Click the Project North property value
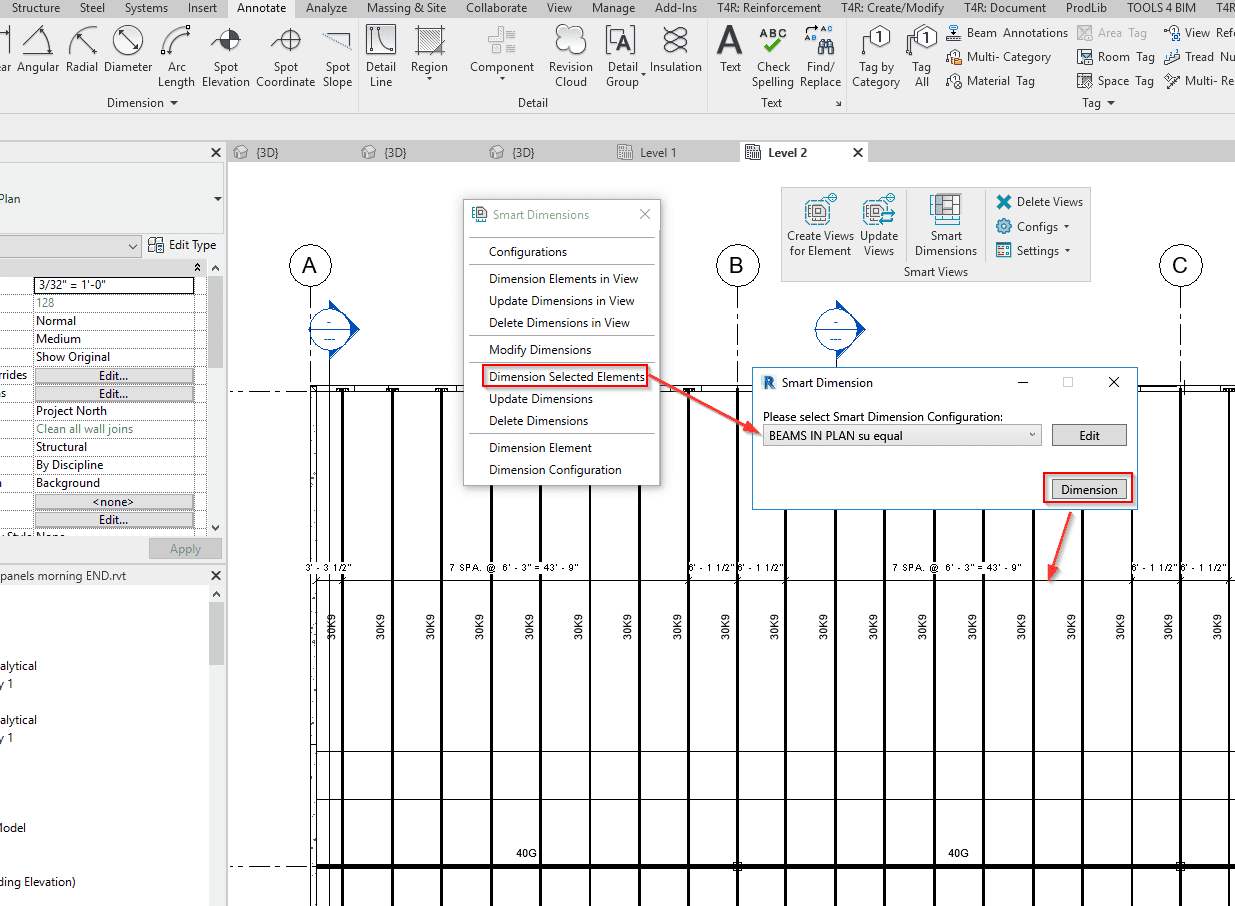The width and height of the screenshot is (1235, 906). click(x=113, y=411)
